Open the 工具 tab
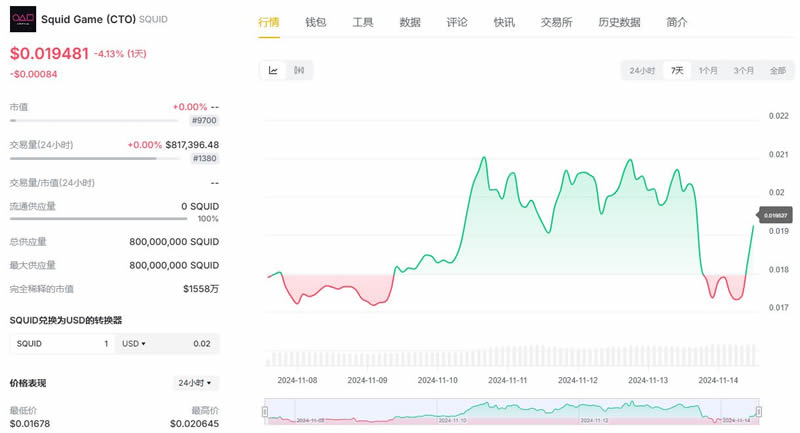 363,22
